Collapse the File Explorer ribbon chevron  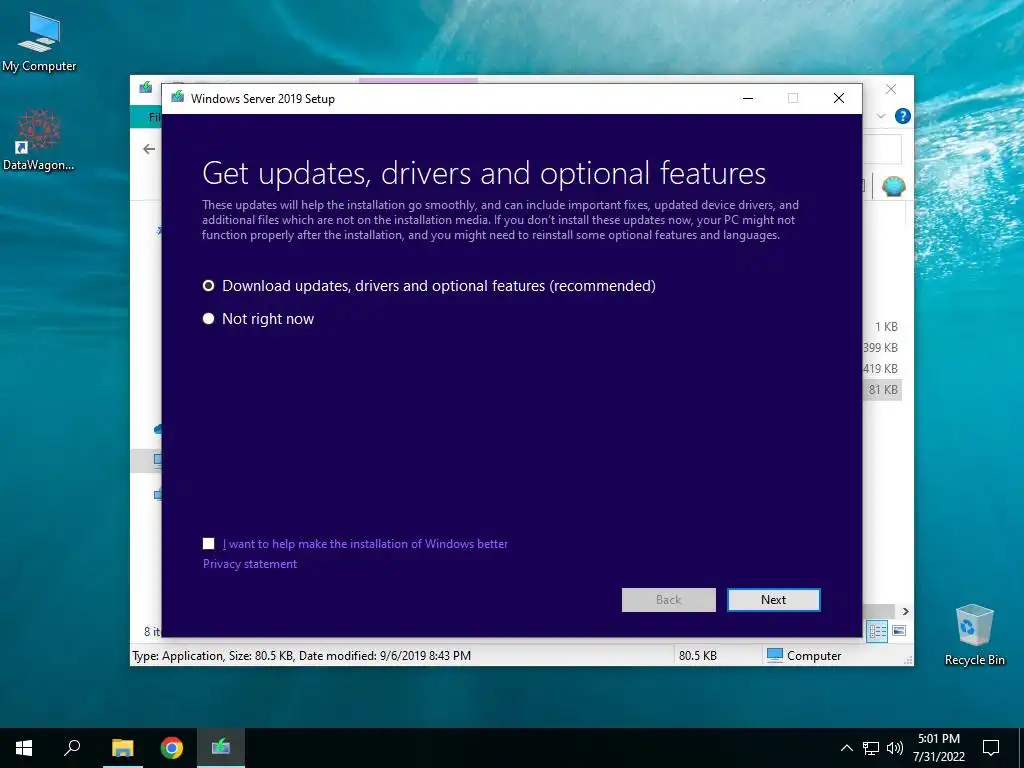pyautogui.click(x=881, y=116)
